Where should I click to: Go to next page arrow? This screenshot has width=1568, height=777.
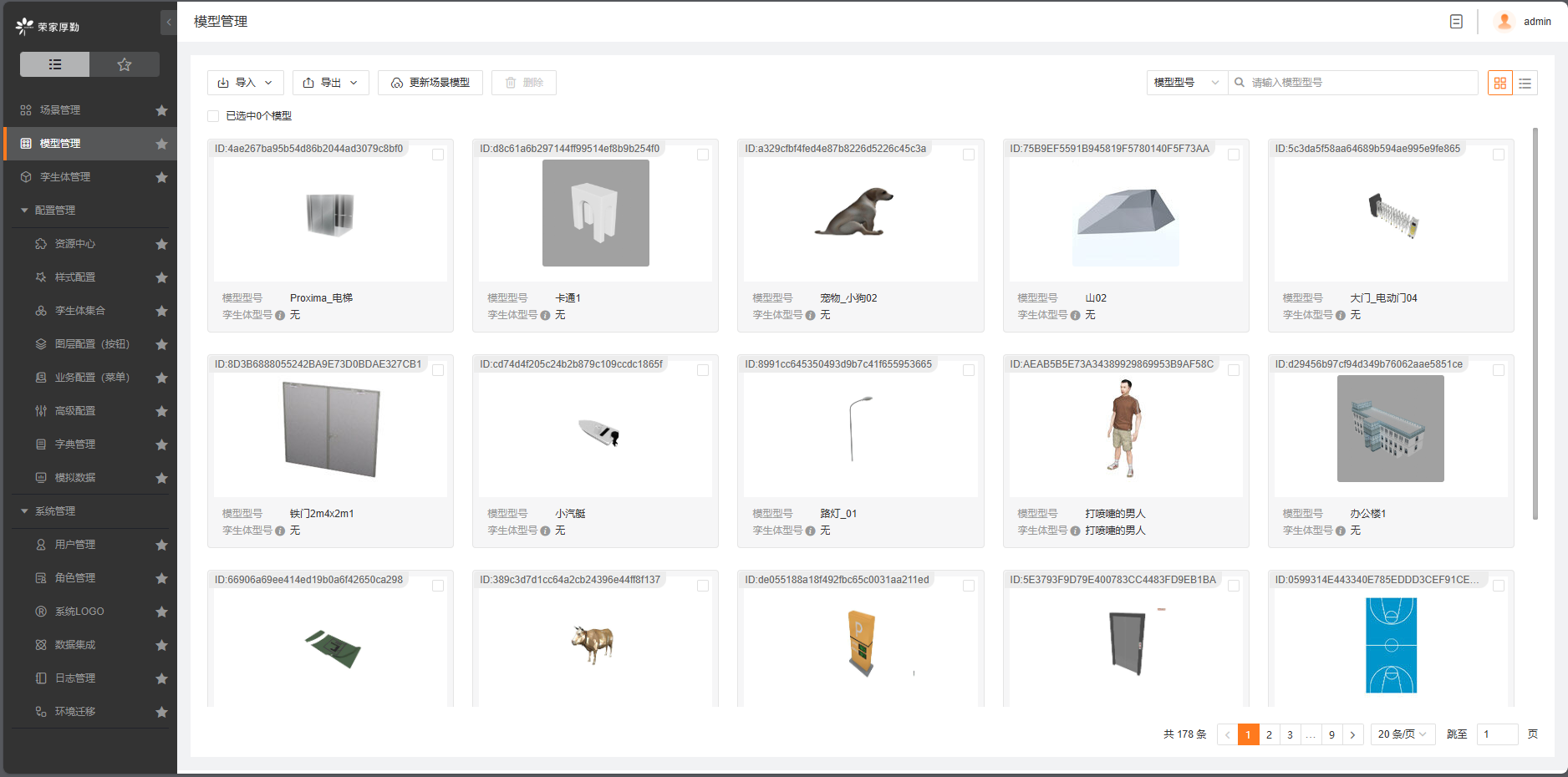(x=1352, y=734)
